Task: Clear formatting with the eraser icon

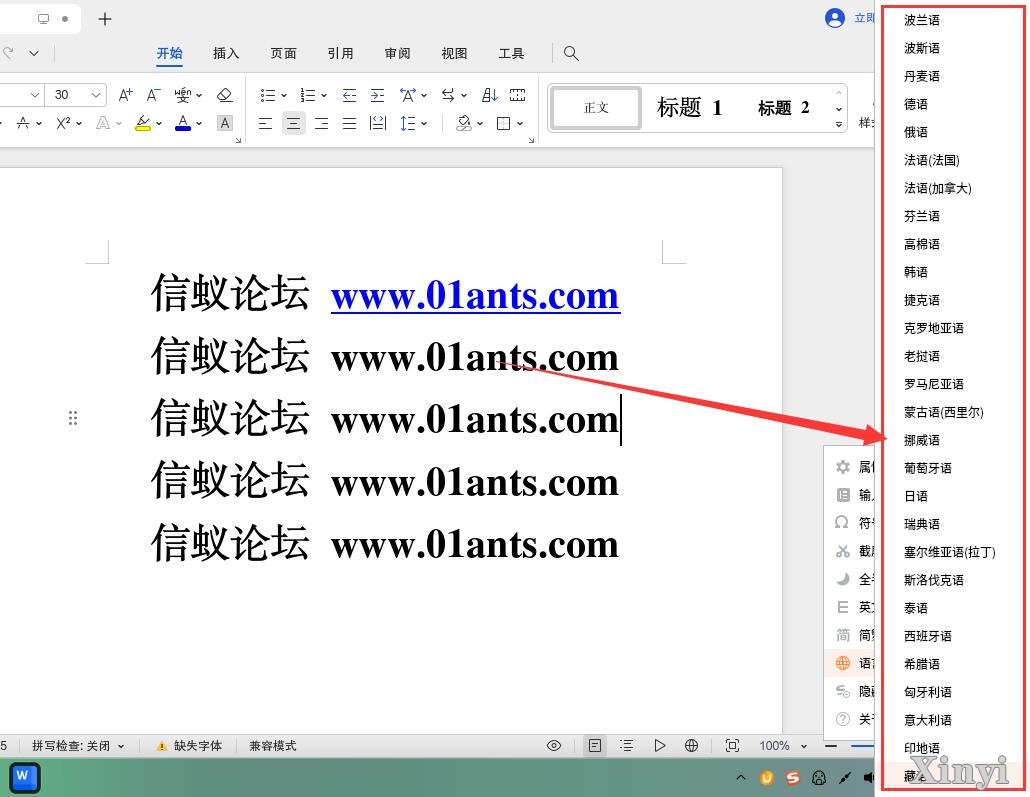Action: (225, 95)
